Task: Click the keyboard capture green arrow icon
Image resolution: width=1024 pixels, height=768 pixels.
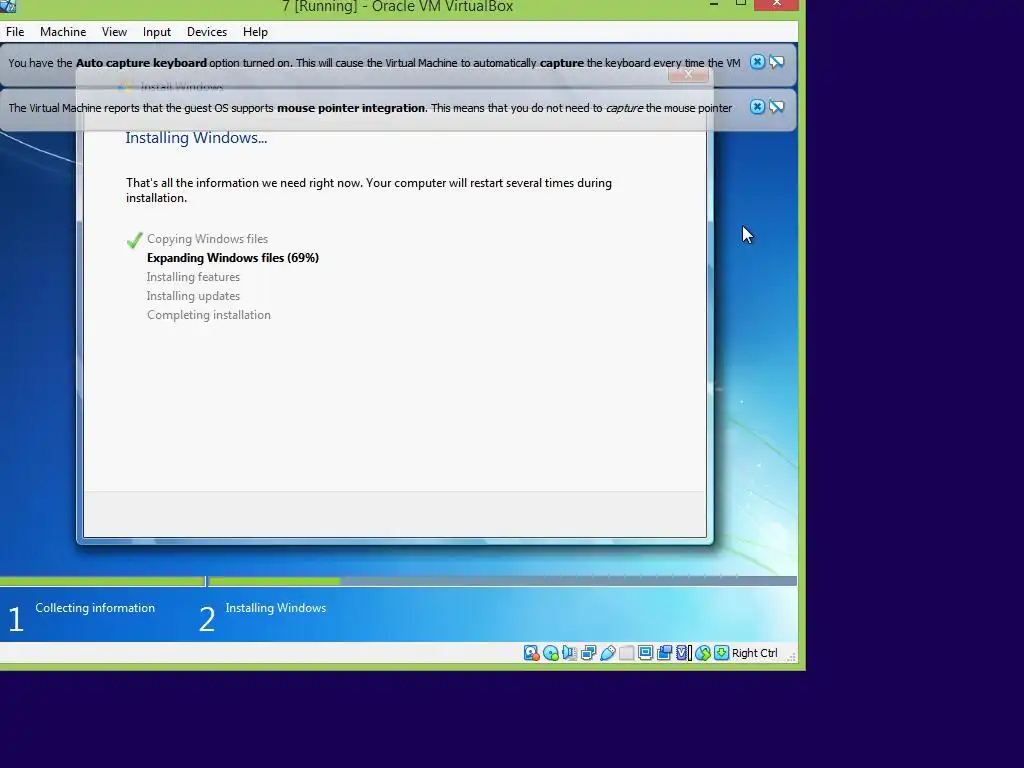Action: tap(721, 653)
